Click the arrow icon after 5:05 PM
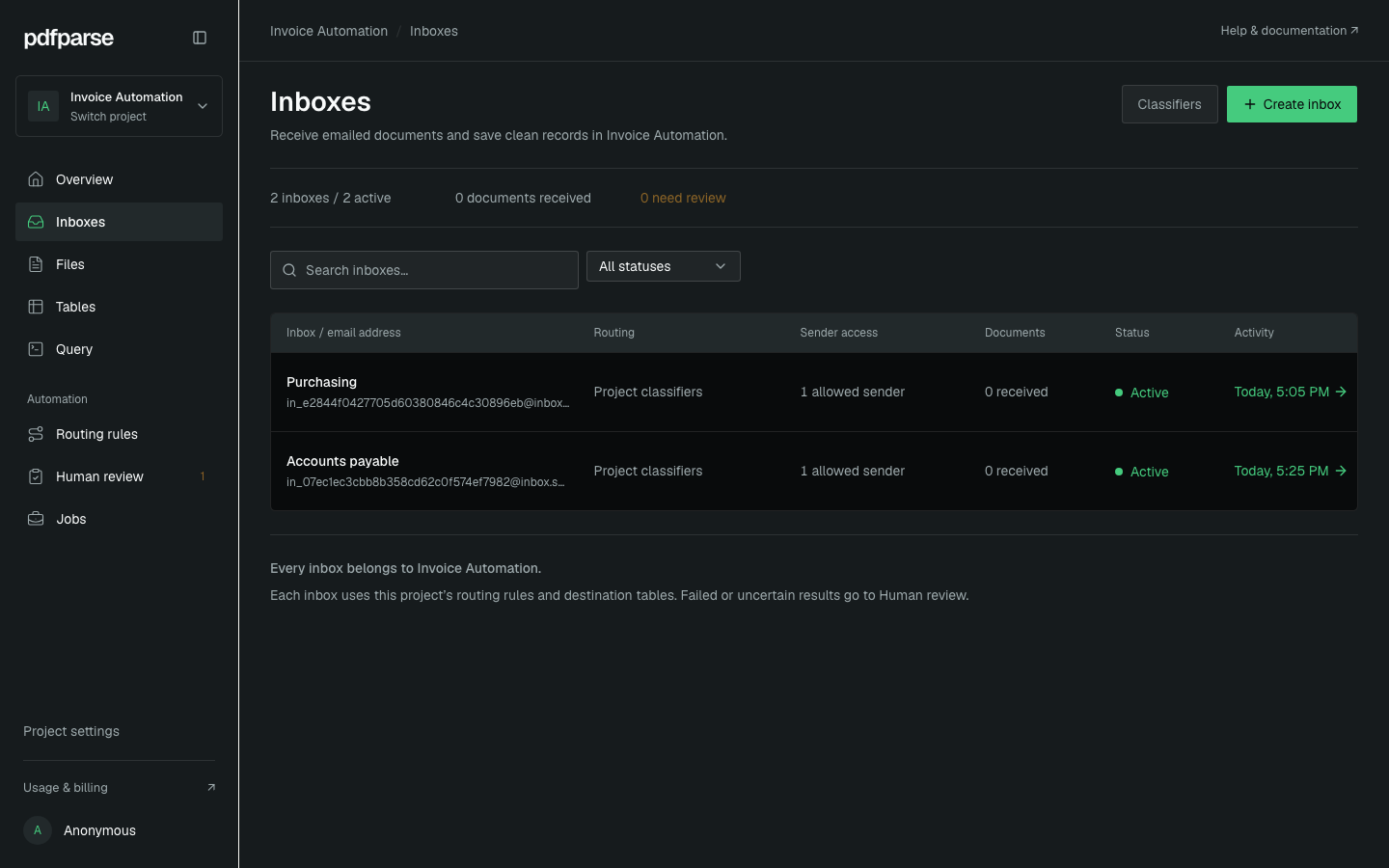This screenshot has height=868, width=1389. [1341, 392]
